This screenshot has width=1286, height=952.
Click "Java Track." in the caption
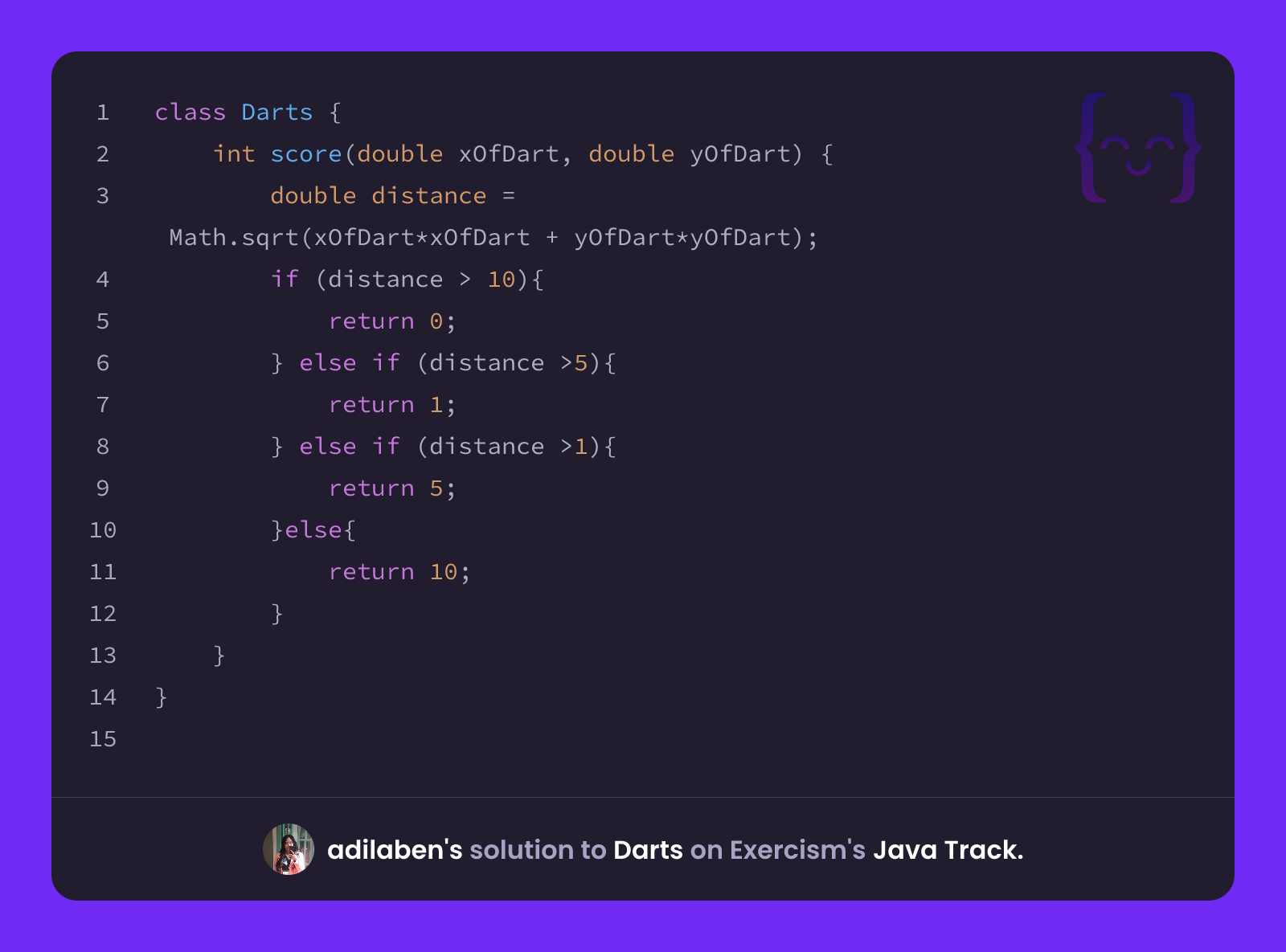[x=948, y=850]
